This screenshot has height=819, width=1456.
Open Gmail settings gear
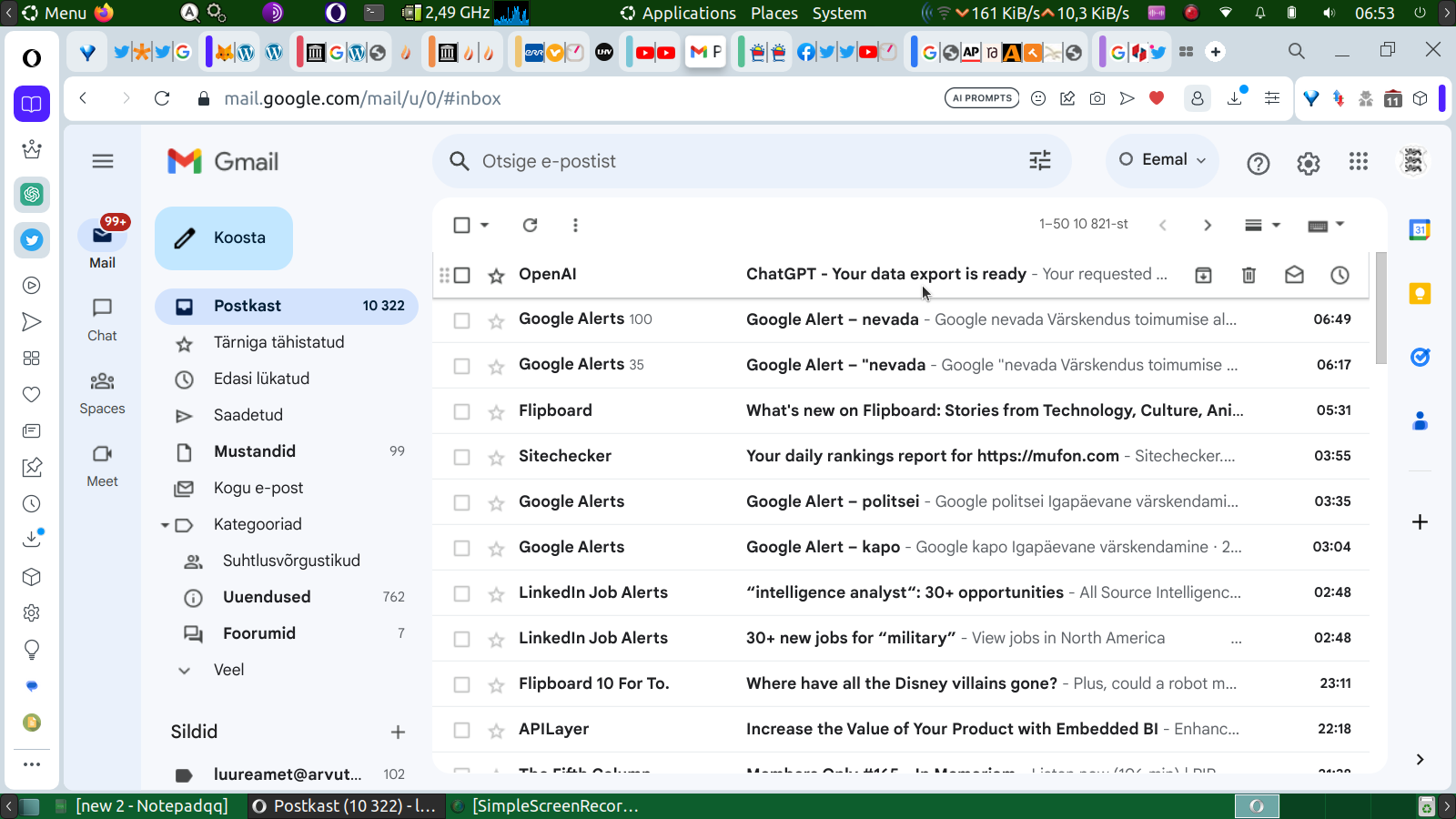pyautogui.click(x=1308, y=163)
